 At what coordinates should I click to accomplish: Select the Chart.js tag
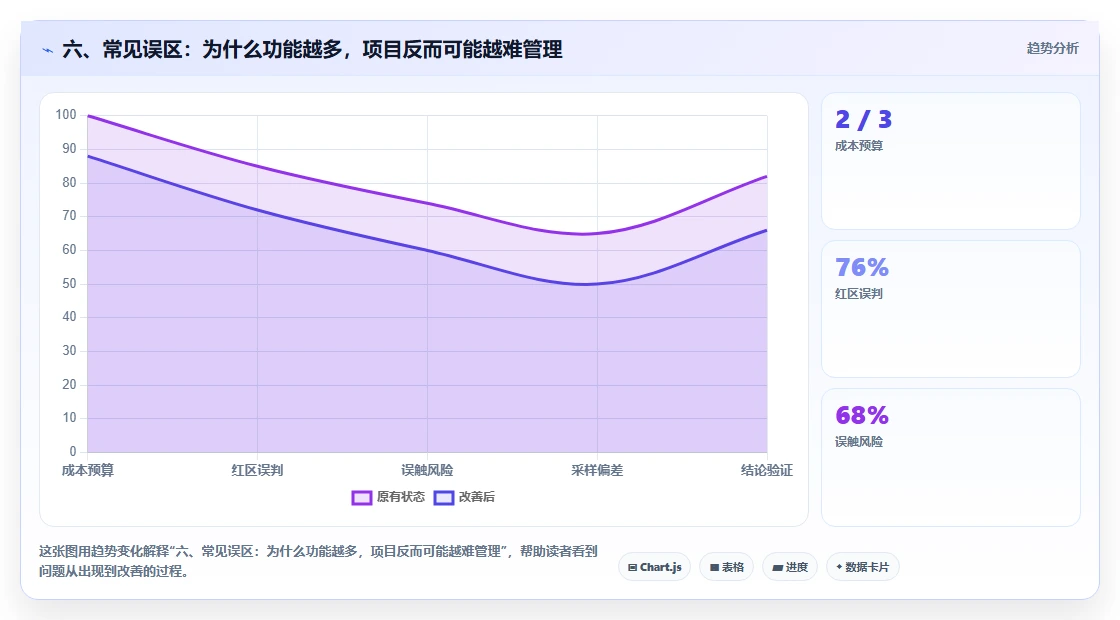(654, 567)
